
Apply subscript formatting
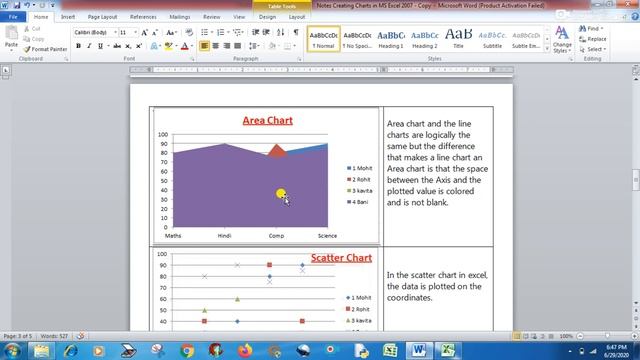128,46
